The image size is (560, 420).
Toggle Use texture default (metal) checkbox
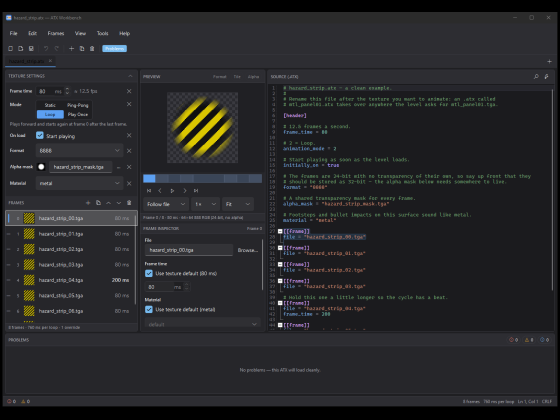coord(149,310)
